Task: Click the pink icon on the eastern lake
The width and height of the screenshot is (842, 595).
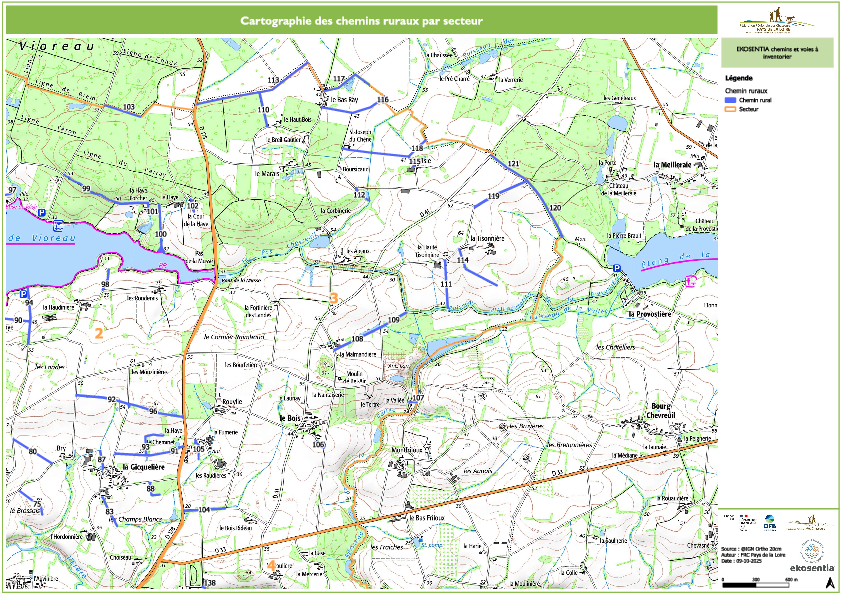Action: [691, 281]
